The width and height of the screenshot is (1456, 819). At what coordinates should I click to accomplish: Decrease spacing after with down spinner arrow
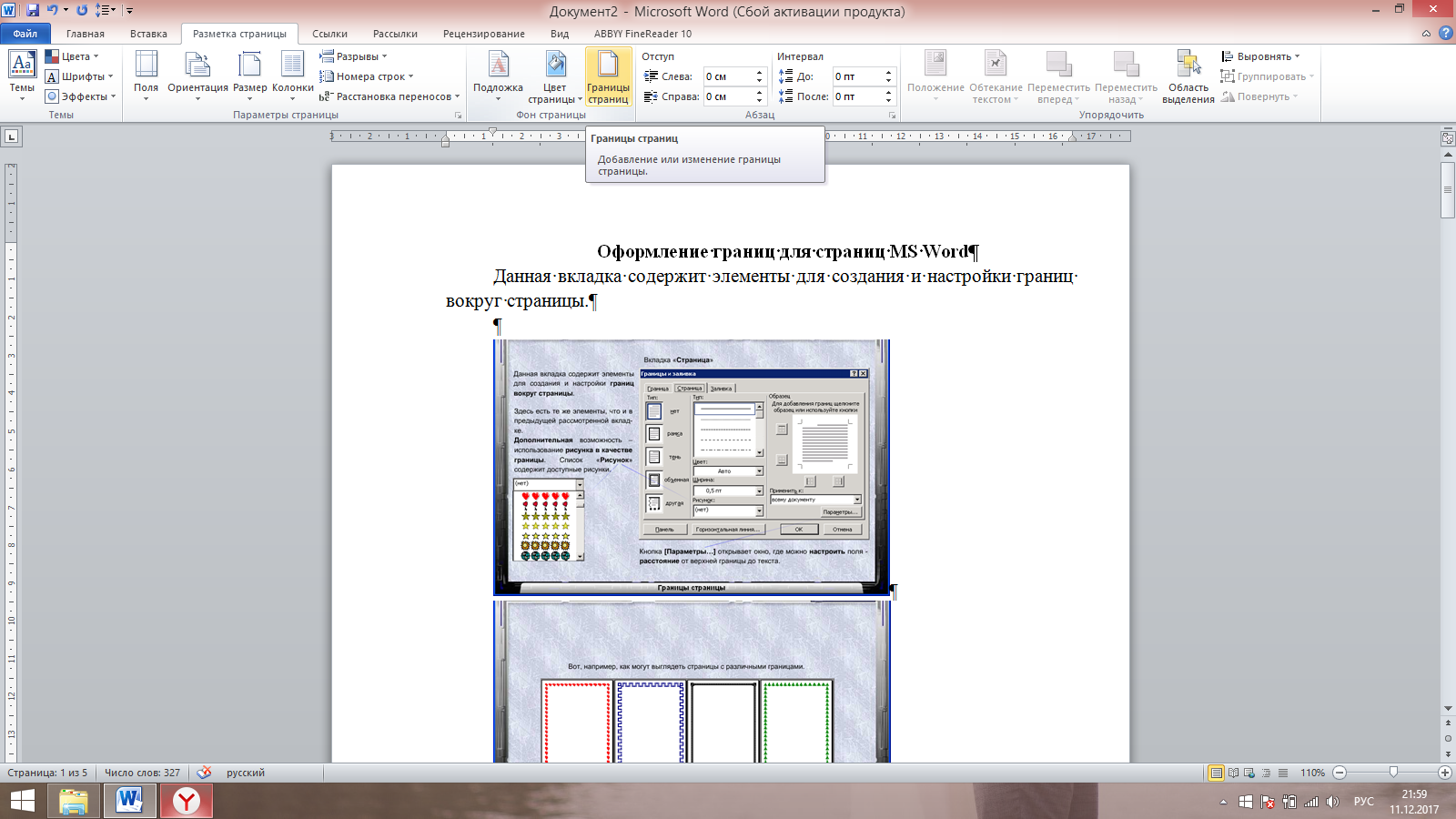click(x=889, y=101)
